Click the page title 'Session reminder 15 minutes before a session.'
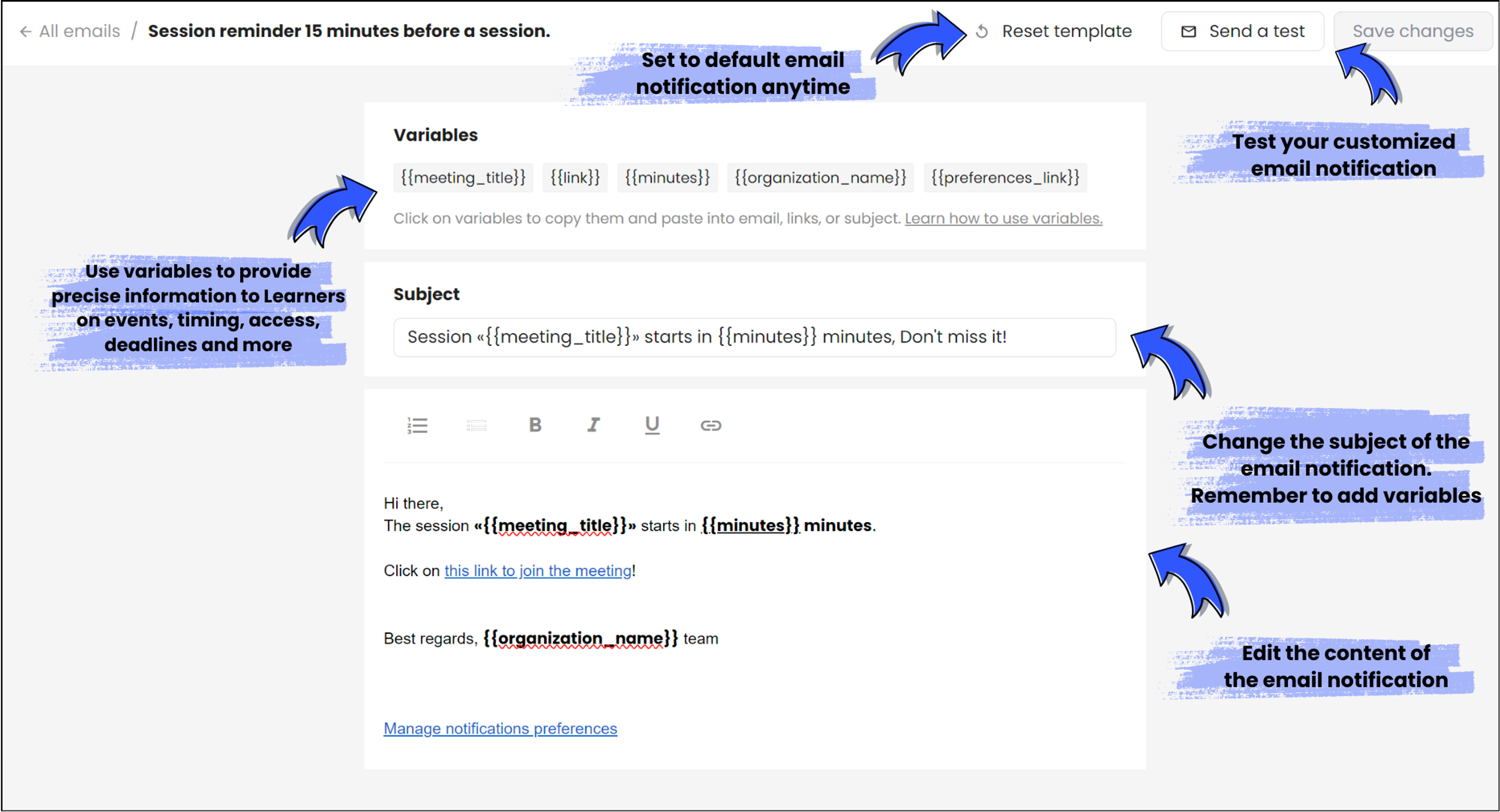The height and width of the screenshot is (812, 1500). tap(349, 31)
